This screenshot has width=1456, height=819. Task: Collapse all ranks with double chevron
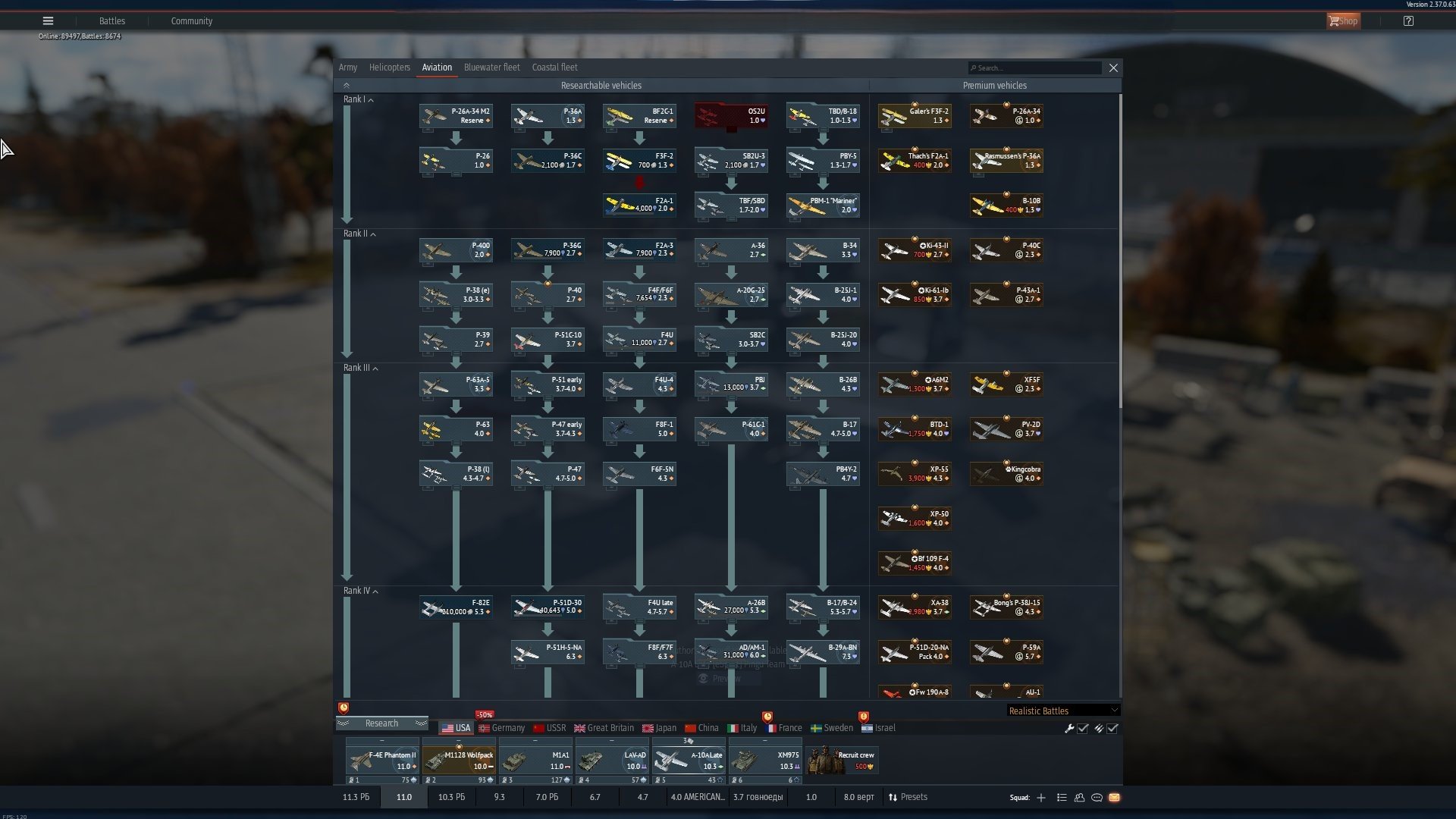click(x=346, y=85)
